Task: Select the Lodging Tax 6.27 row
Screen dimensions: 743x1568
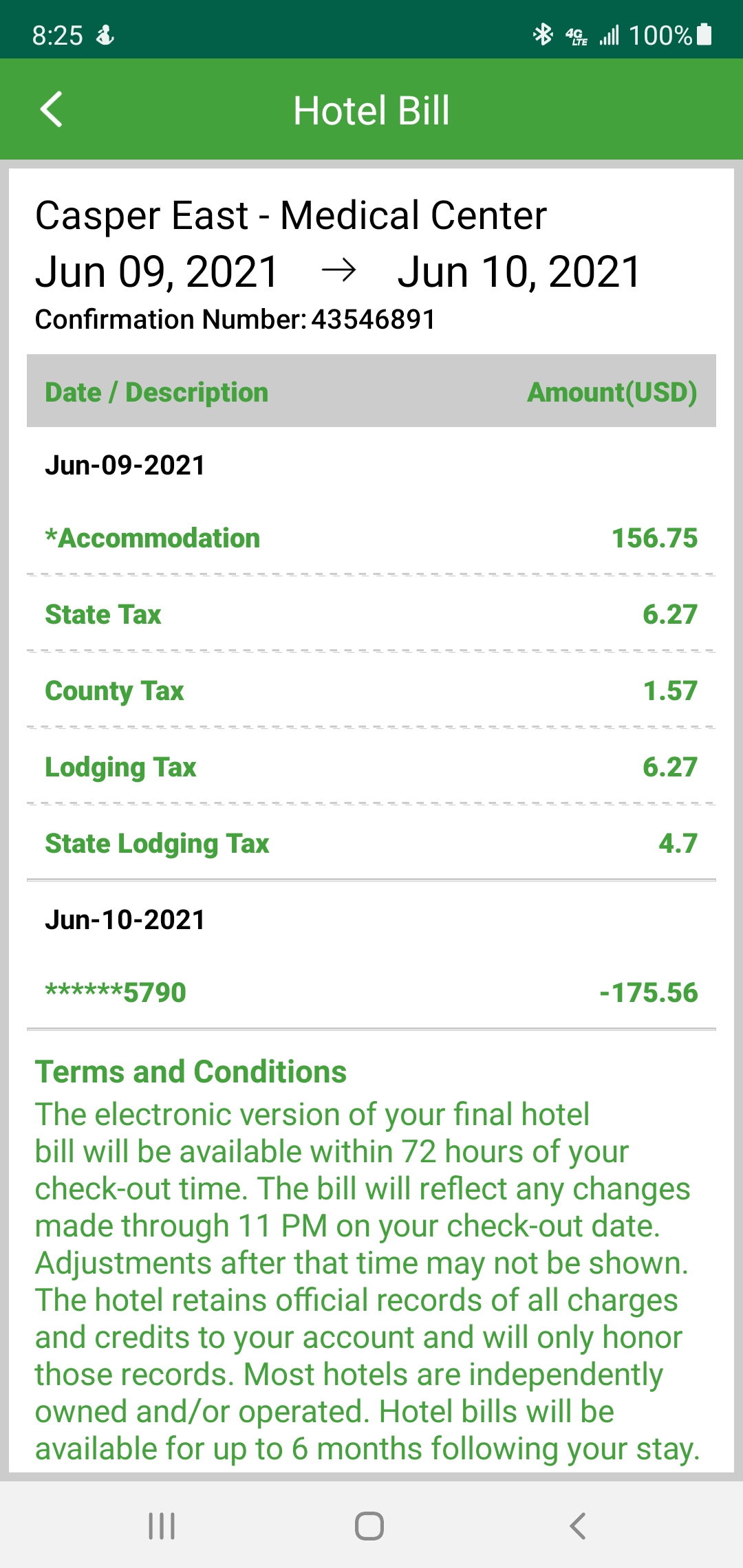Action: pos(371,767)
